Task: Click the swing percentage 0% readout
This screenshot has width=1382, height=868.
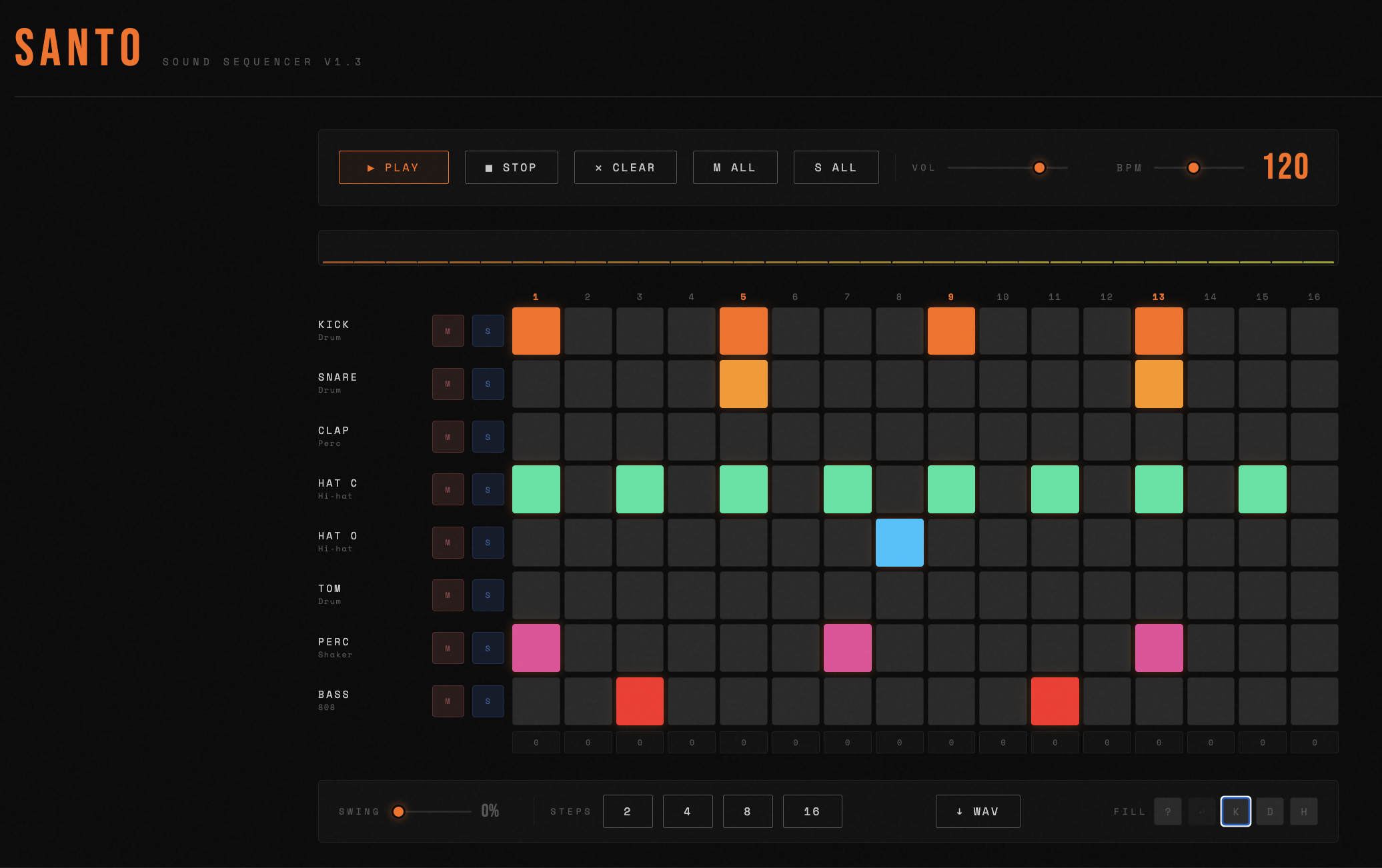Action: (x=490, y=811)
